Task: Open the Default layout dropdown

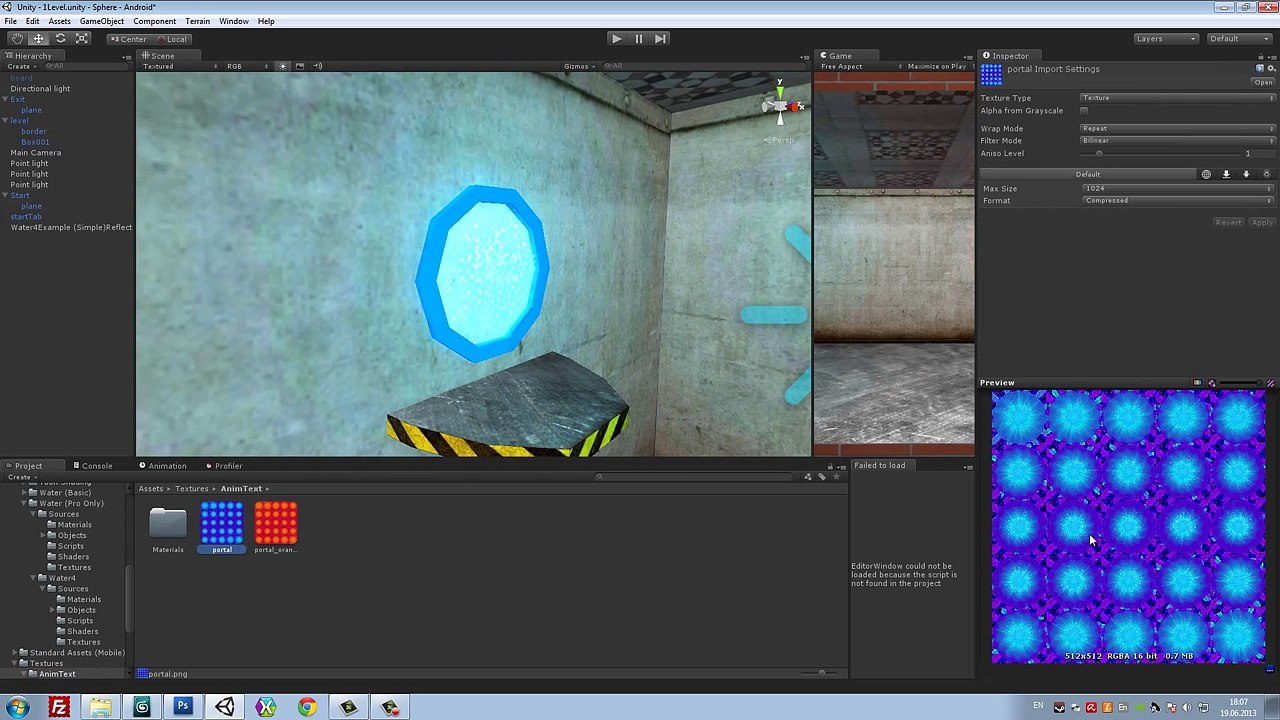Action: tap(1238, 39)
